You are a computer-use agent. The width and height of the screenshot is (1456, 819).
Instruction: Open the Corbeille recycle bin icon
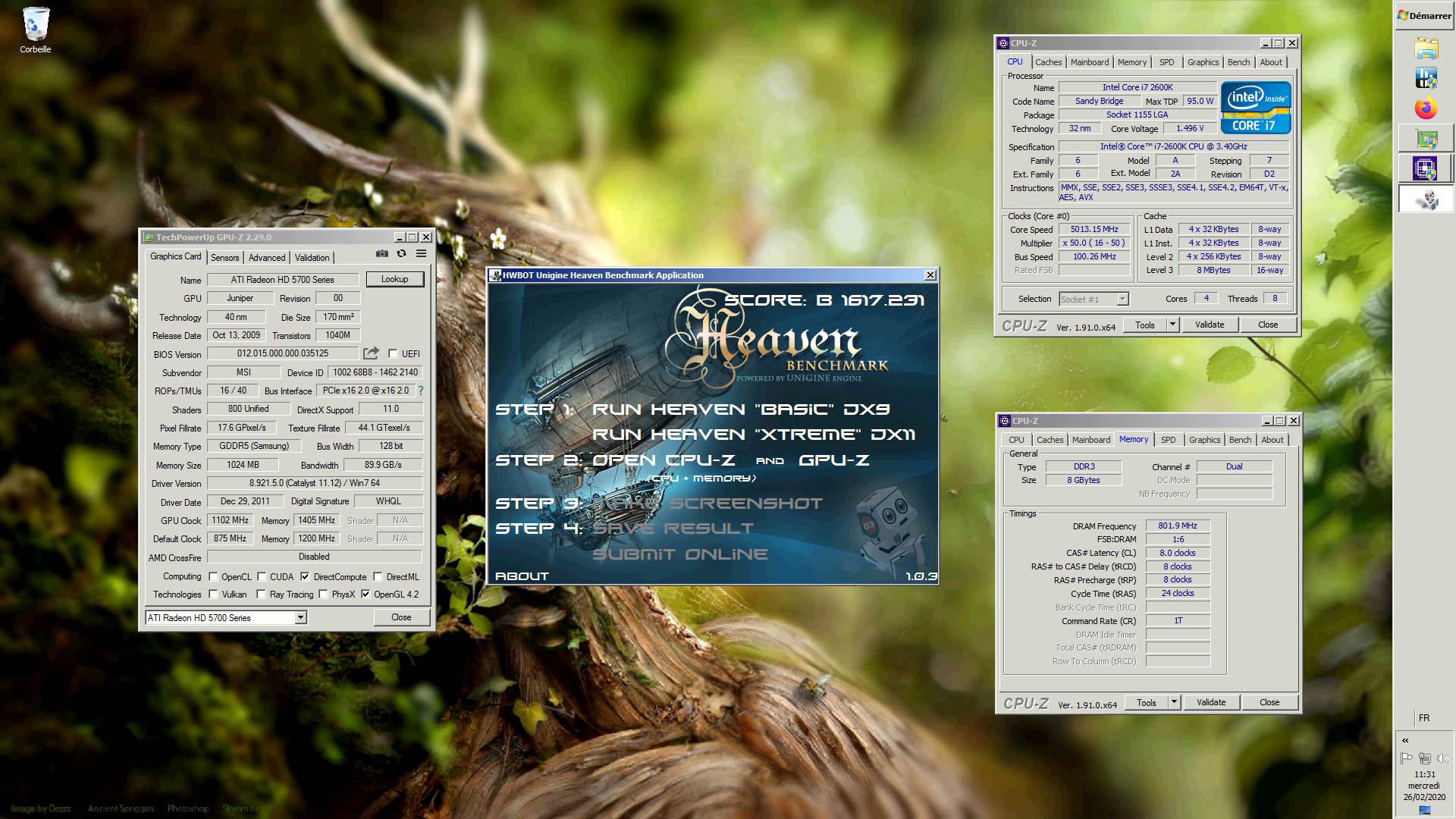(36, 30)
